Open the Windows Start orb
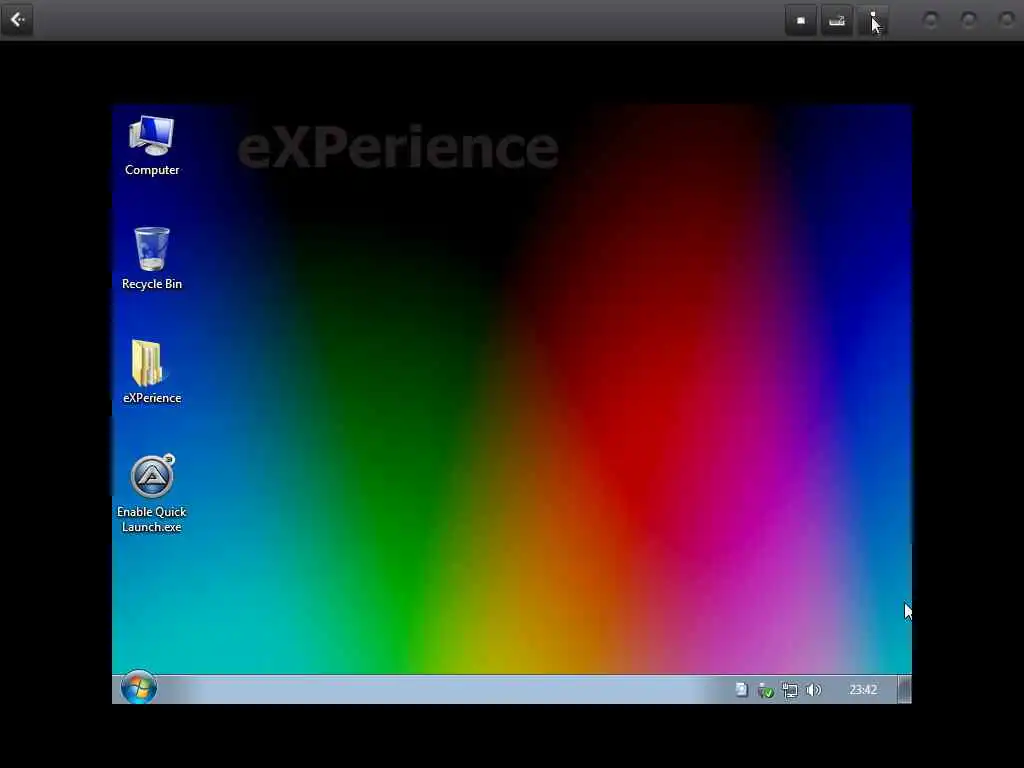Viewport: 1024px width, 768px height. tap(138, 688)
